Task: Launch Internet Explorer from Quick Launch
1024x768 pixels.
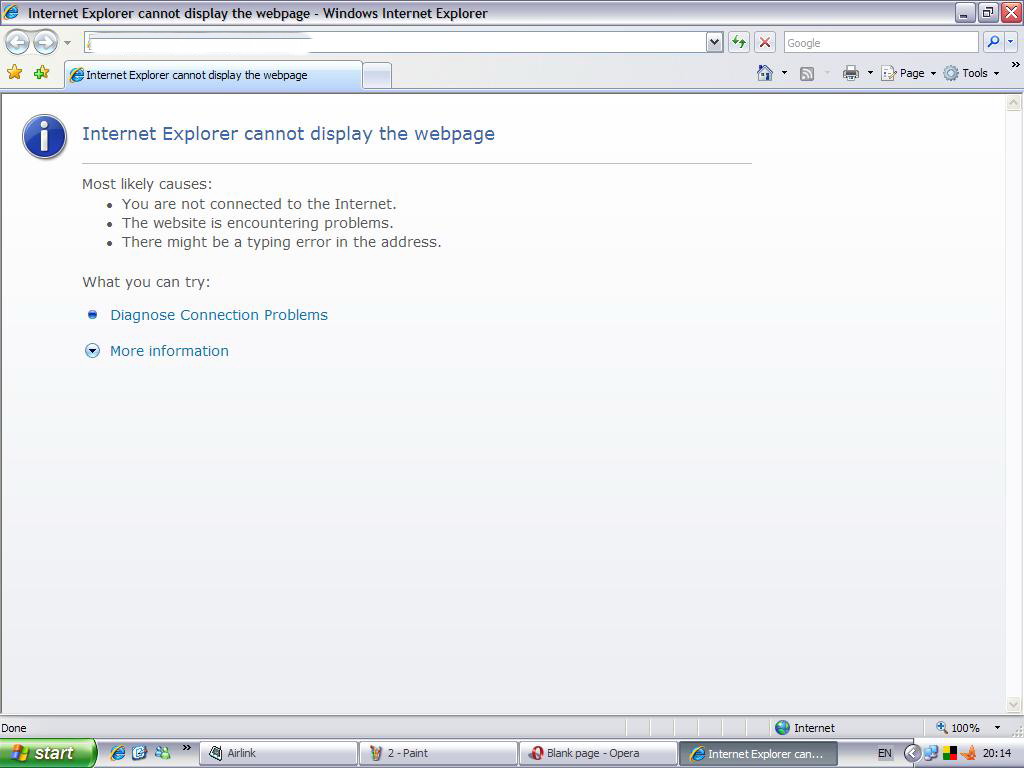Action: click(118, 753)
